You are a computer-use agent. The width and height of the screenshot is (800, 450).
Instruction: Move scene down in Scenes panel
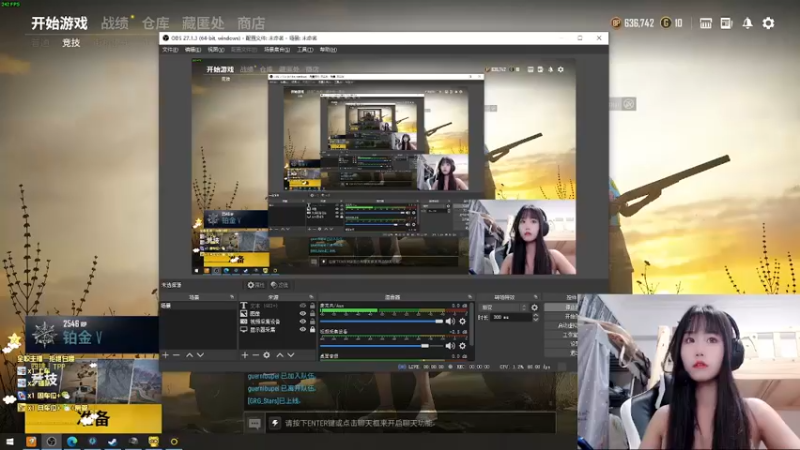click(x=201, y=355)
